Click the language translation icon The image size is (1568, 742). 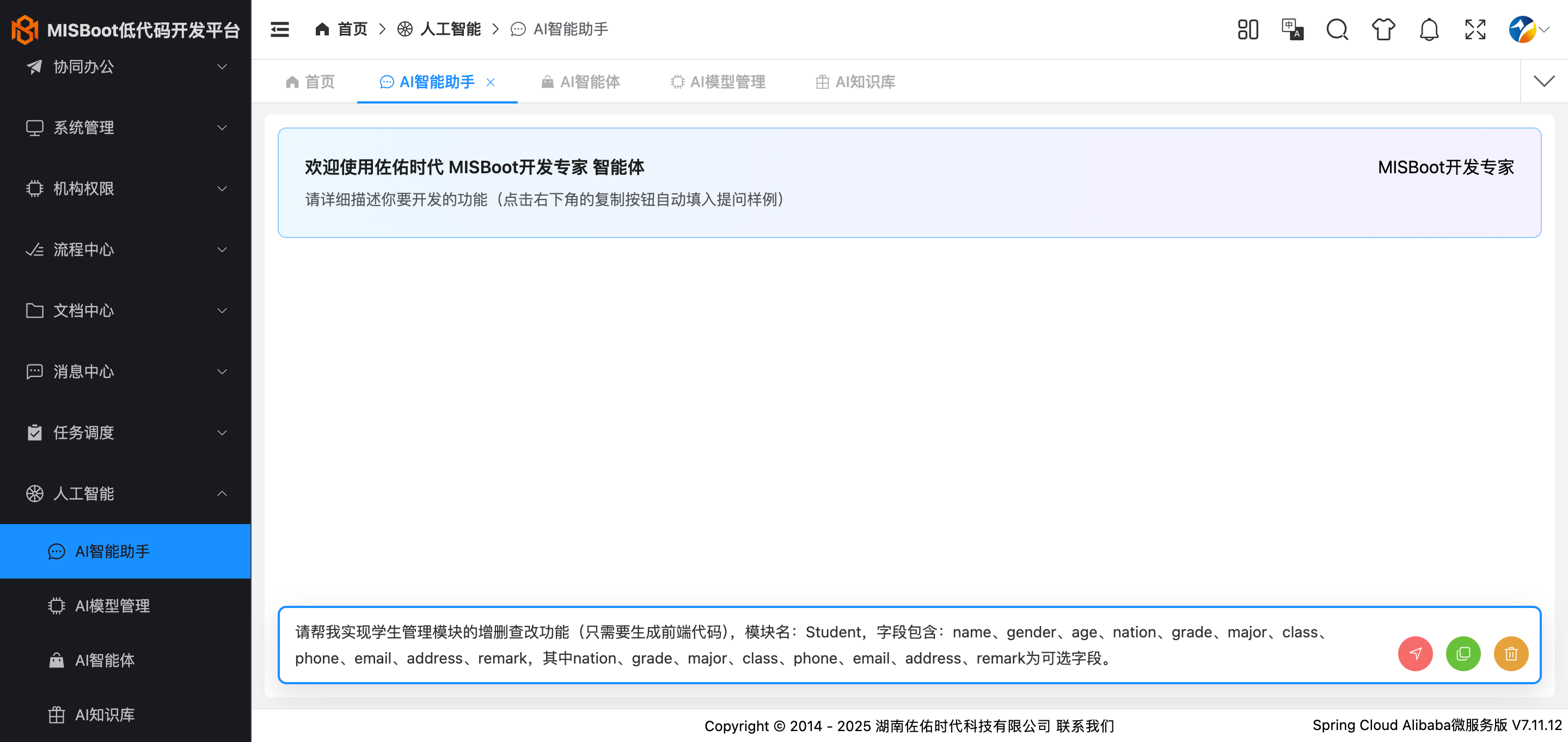coord(1293,29)
